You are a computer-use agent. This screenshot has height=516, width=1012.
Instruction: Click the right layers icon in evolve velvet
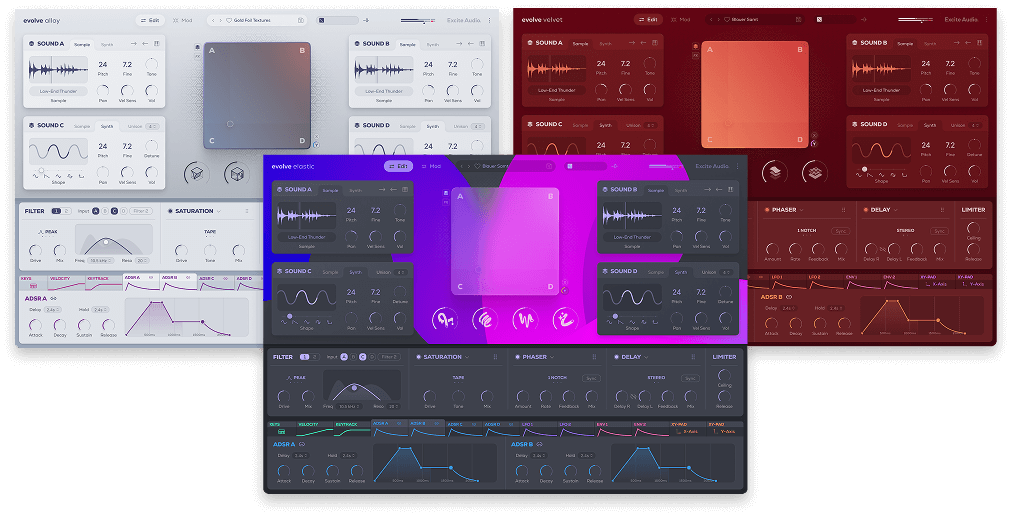[x=811, y=173]
